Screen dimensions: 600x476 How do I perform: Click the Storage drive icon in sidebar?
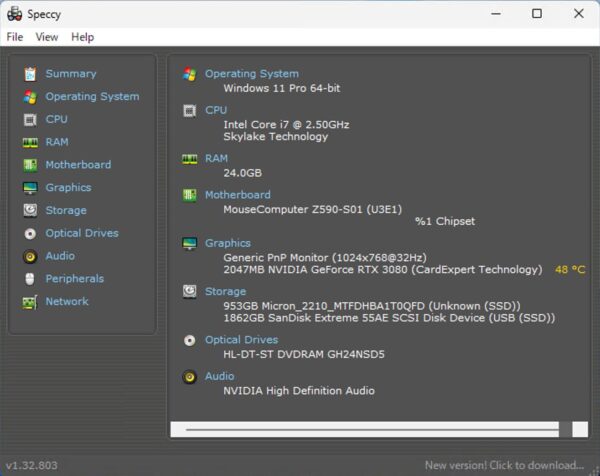(30, 211)
